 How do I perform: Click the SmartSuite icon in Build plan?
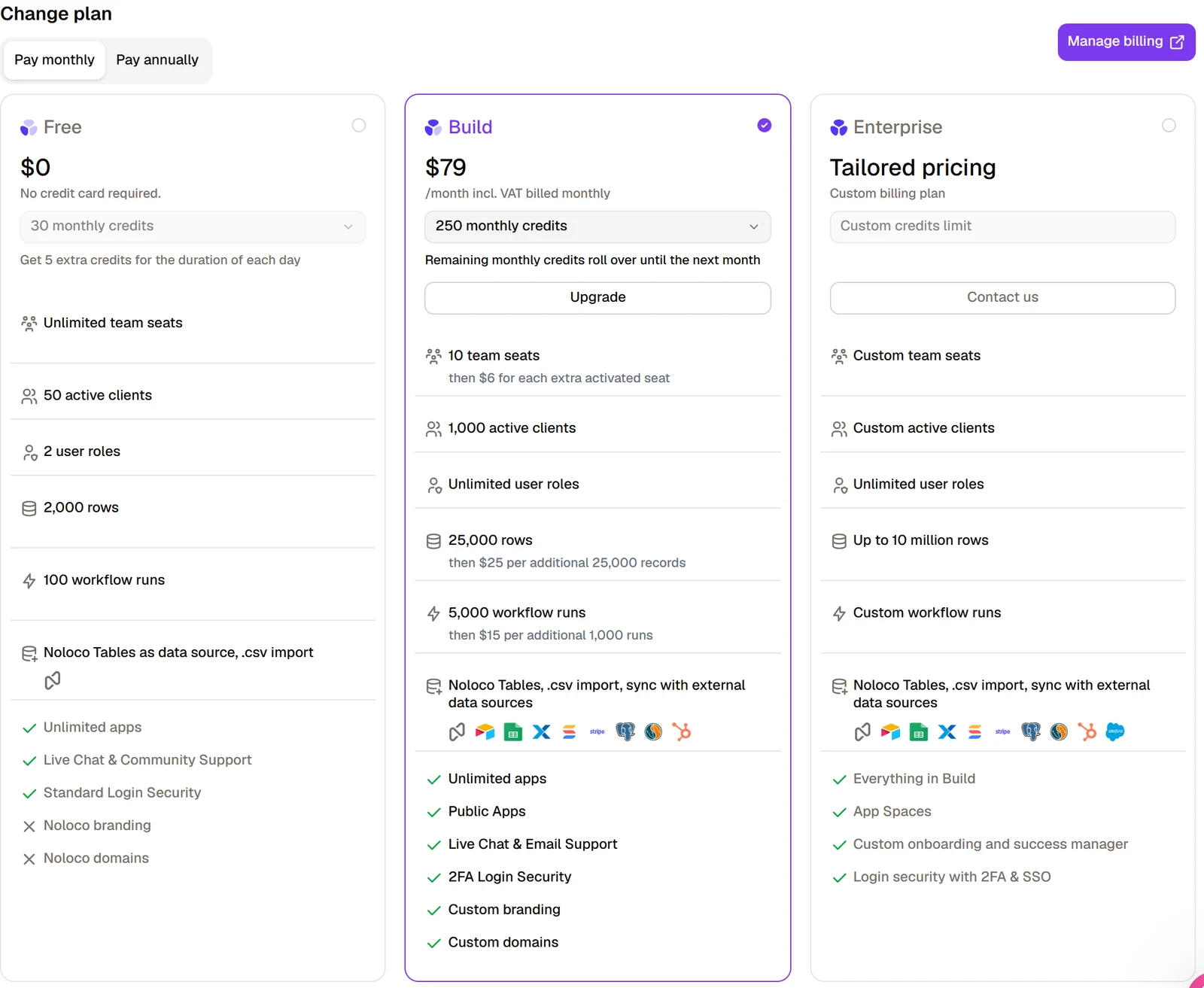[x=570, y=731]
